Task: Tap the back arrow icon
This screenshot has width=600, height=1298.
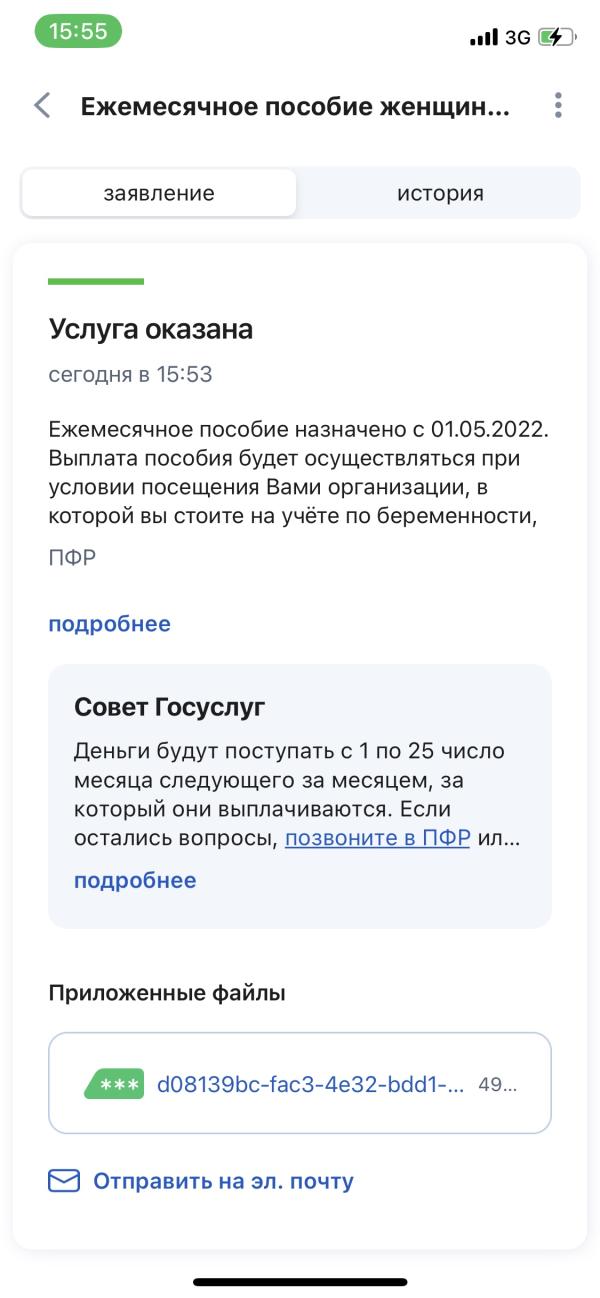Action: (x=42, y=105)
